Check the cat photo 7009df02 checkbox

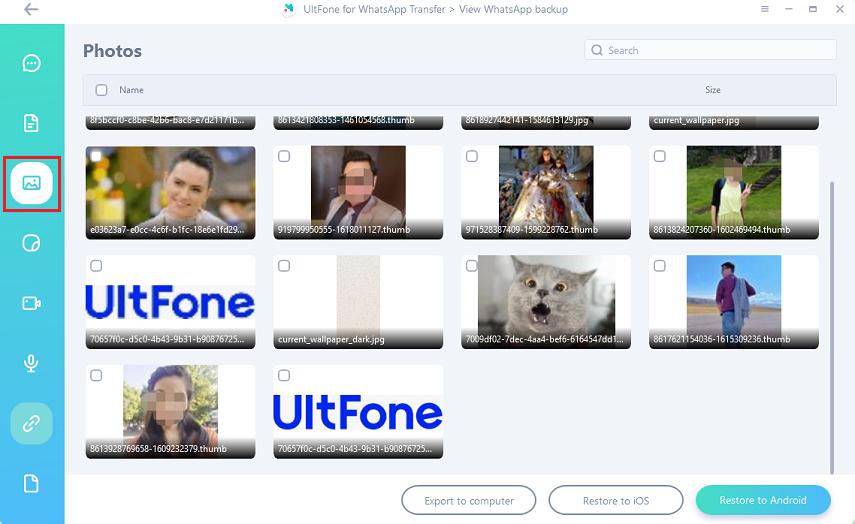click(x=472, y=266)
